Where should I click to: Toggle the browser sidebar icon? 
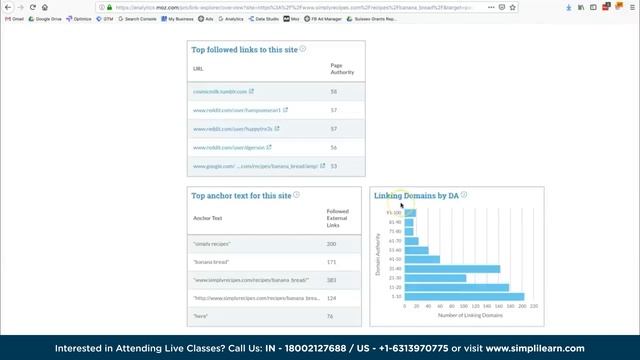point(593,7)
